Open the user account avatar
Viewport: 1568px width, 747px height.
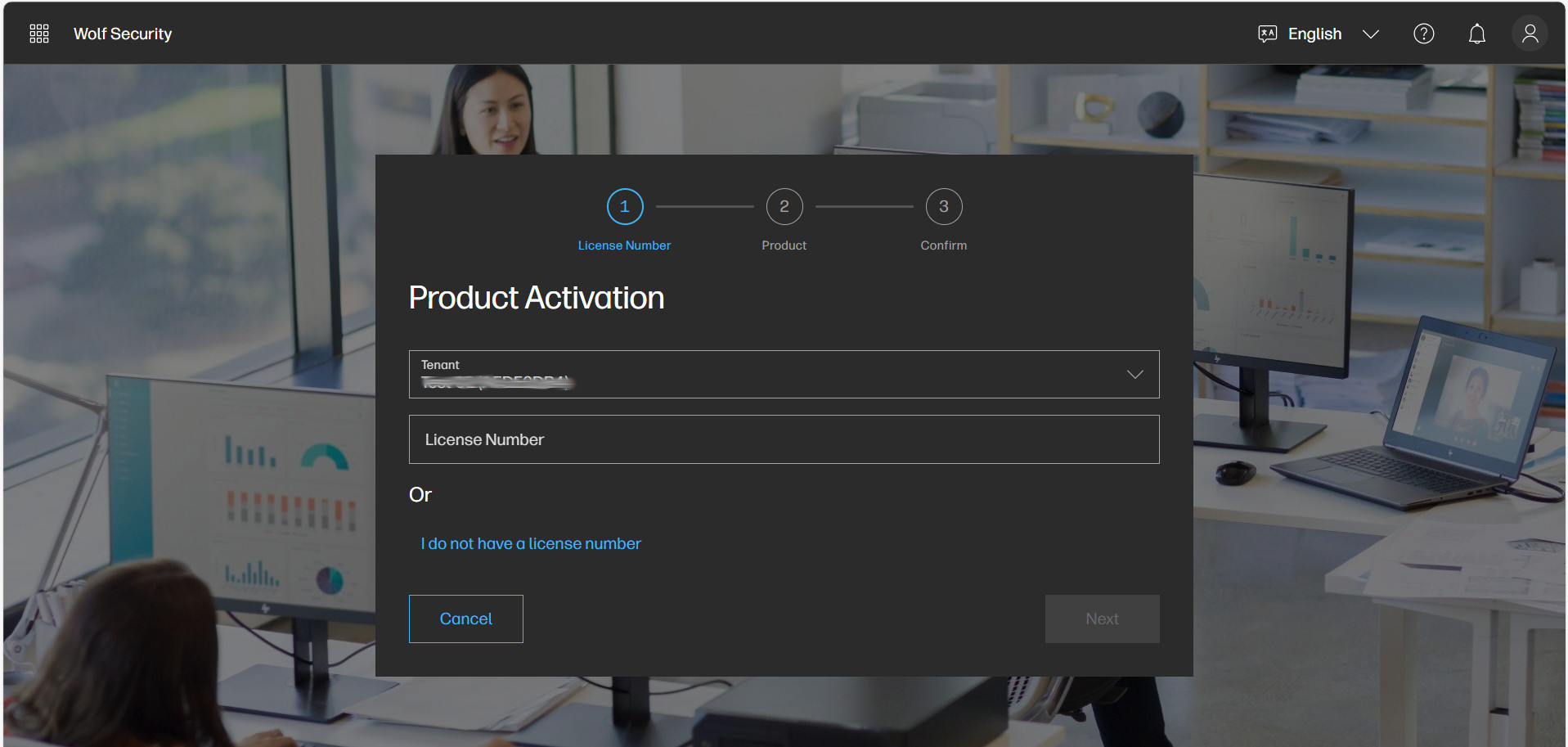tap(1529, 34)
